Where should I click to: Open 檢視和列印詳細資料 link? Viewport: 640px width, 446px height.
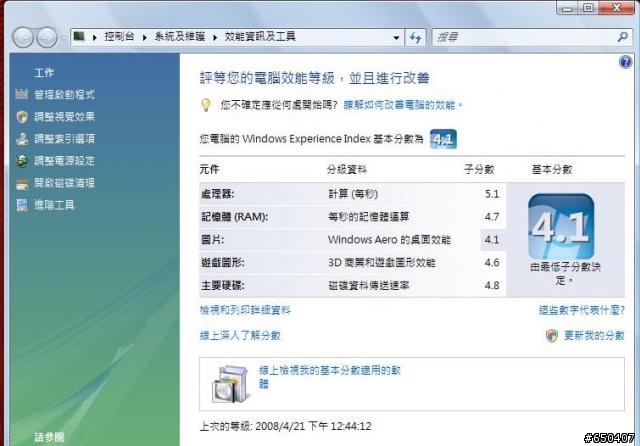pos(245,310)
